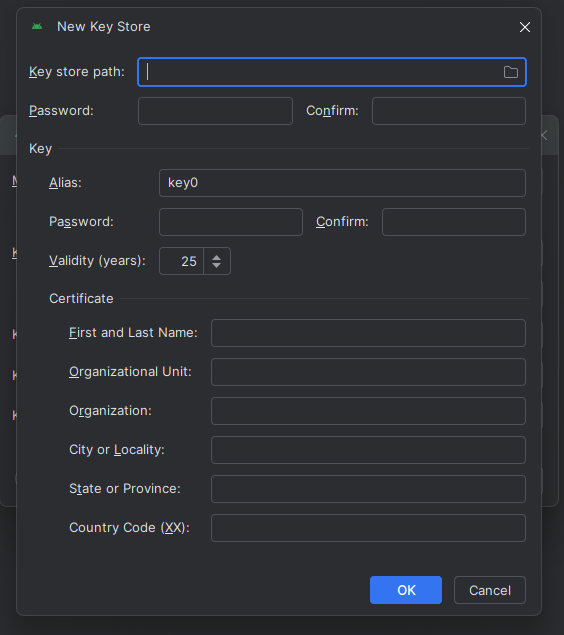Click the Country Code (XX) field
The image size is (564, 635).
click(368, 528)
